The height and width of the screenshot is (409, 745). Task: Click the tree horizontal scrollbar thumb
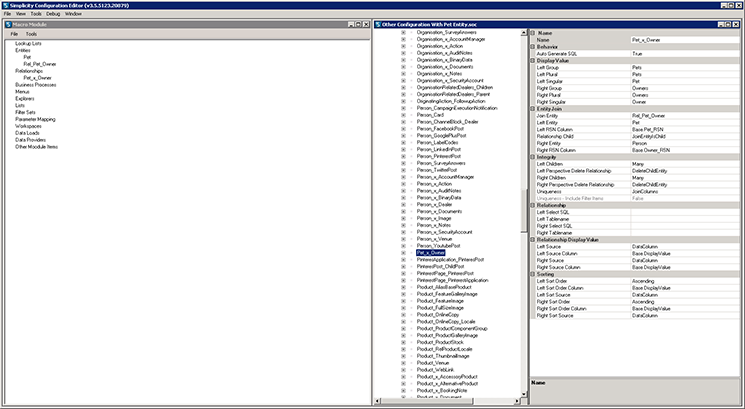pyautogui.click(x=426, y=401)
